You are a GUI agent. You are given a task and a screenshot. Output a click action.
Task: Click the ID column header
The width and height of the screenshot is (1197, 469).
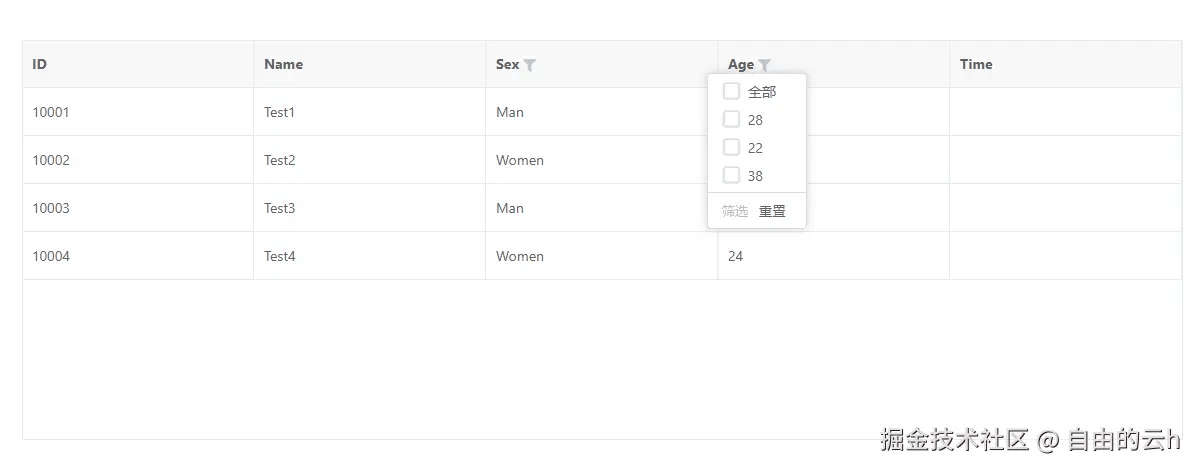[40, 64]
